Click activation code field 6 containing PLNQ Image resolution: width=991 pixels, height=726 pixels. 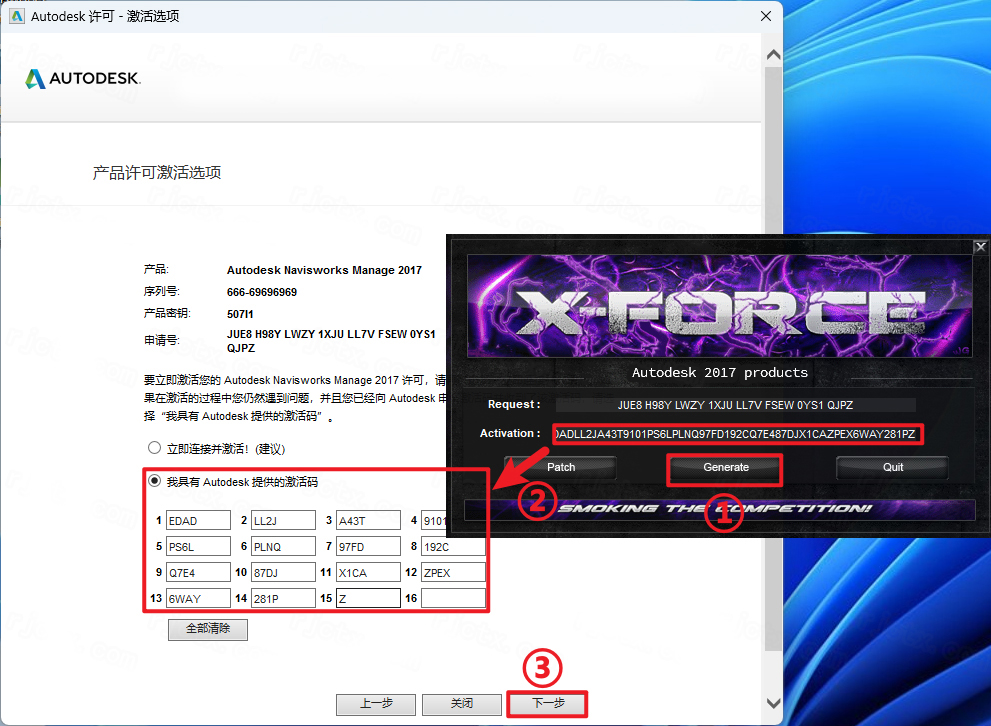[x=283, y=546]
